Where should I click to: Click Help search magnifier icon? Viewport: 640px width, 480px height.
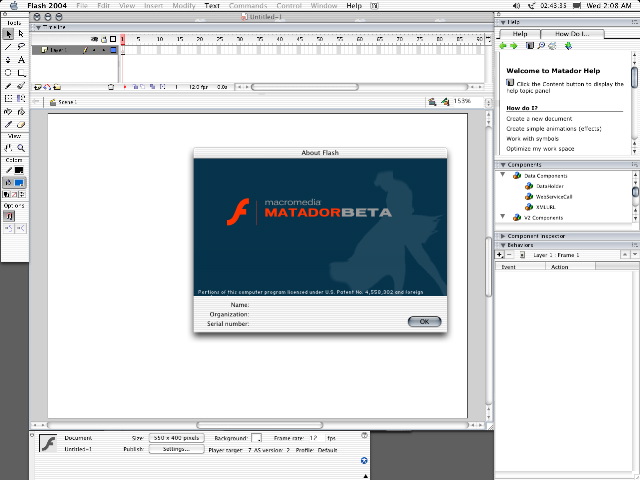[541, 46]
